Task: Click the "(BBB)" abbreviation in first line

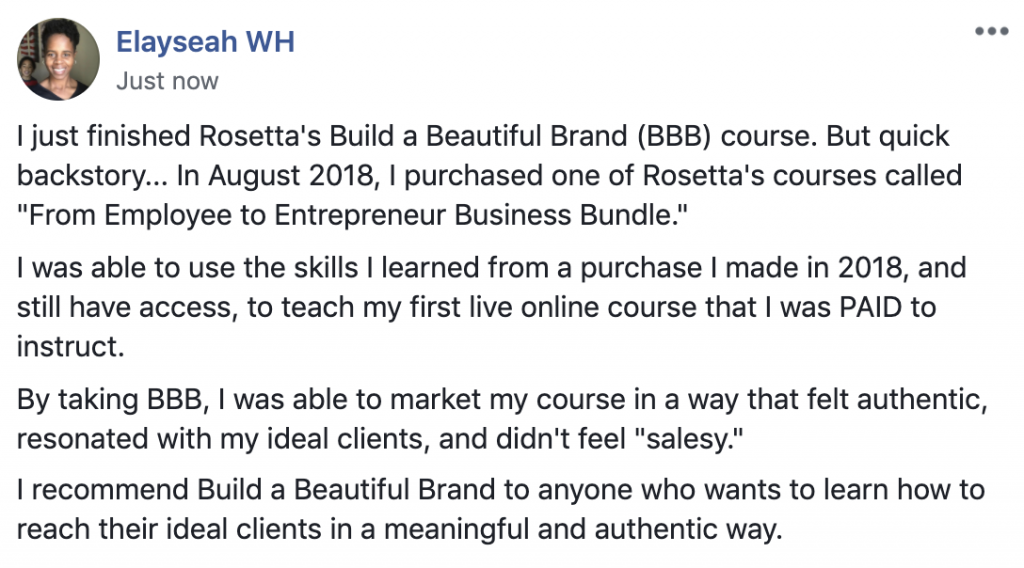Action: [674, 136]
